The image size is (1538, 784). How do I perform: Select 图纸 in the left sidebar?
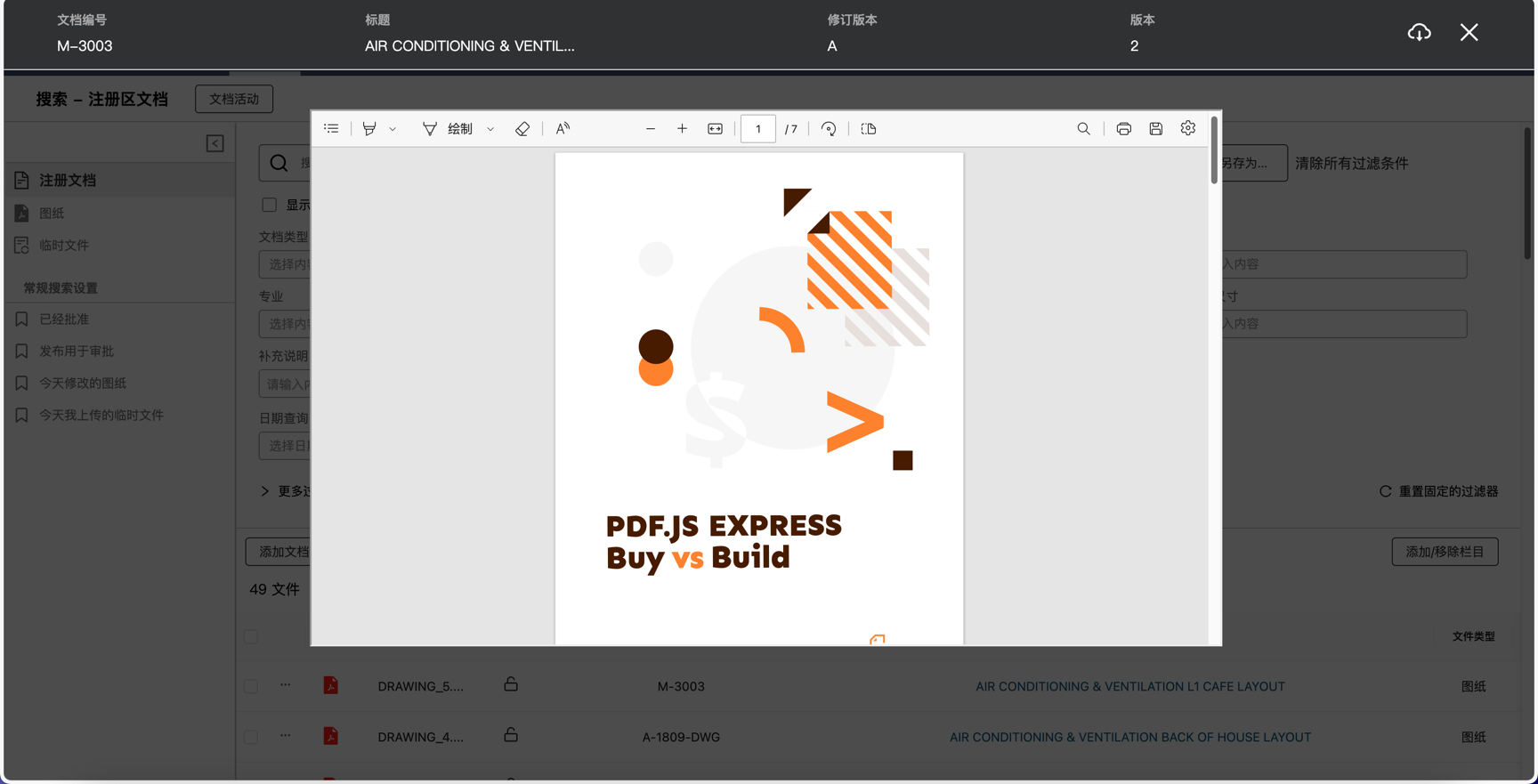point(52,214)
